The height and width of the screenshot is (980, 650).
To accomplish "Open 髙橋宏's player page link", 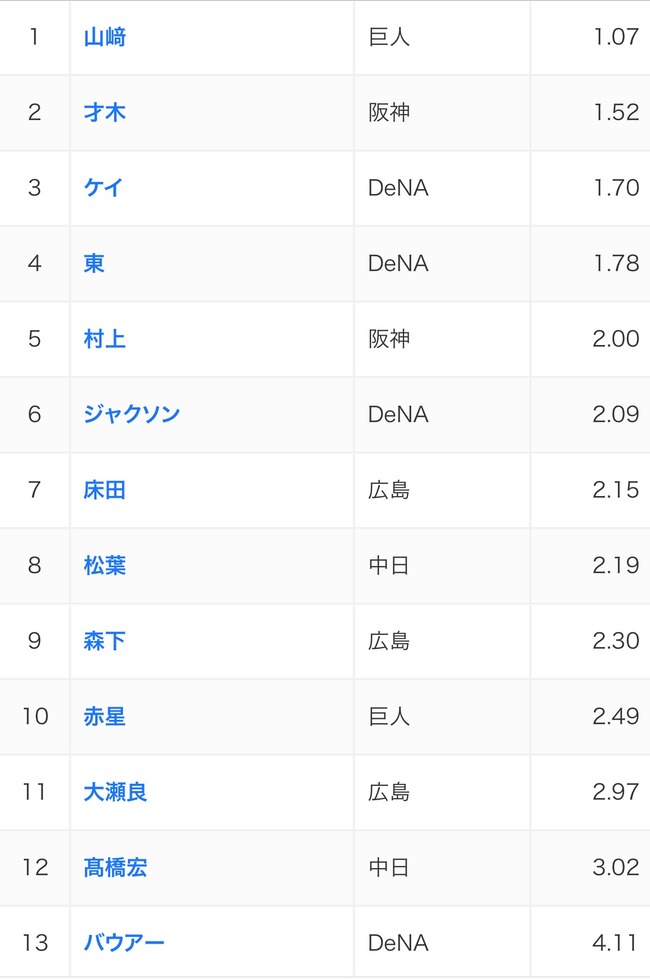I will coord(118,867).
